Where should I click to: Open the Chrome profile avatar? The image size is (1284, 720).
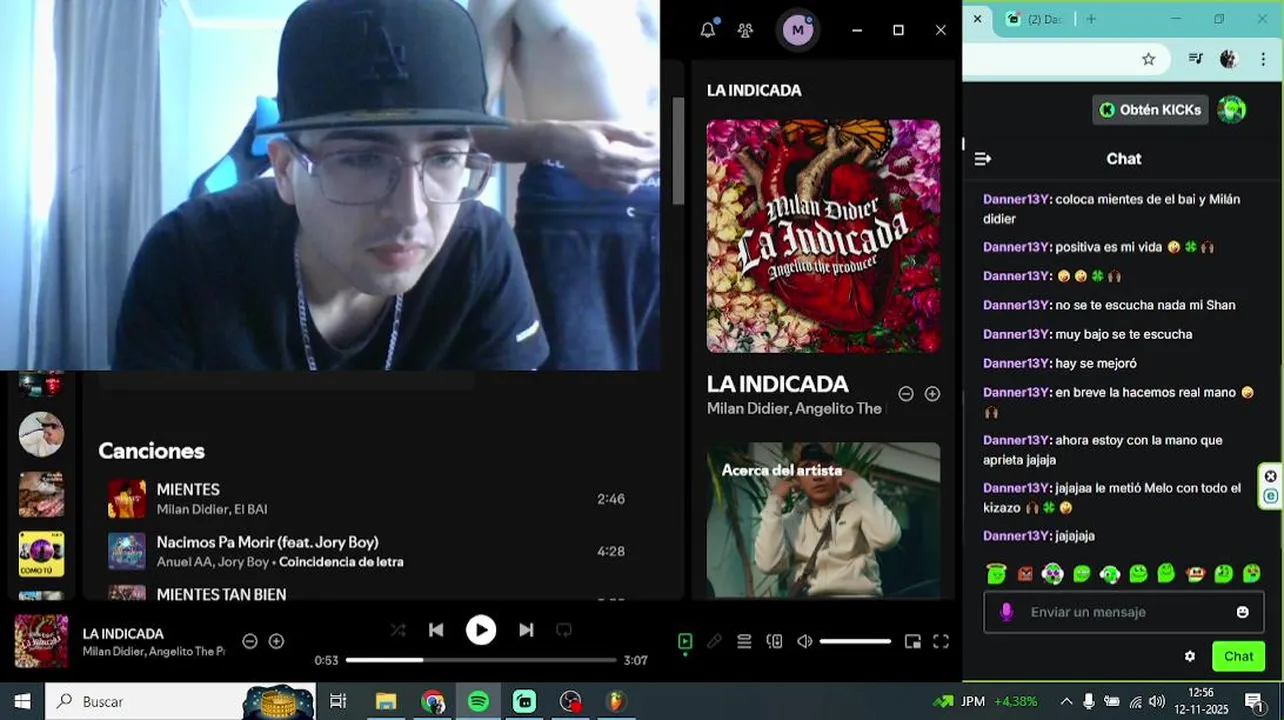[1229, 59]
